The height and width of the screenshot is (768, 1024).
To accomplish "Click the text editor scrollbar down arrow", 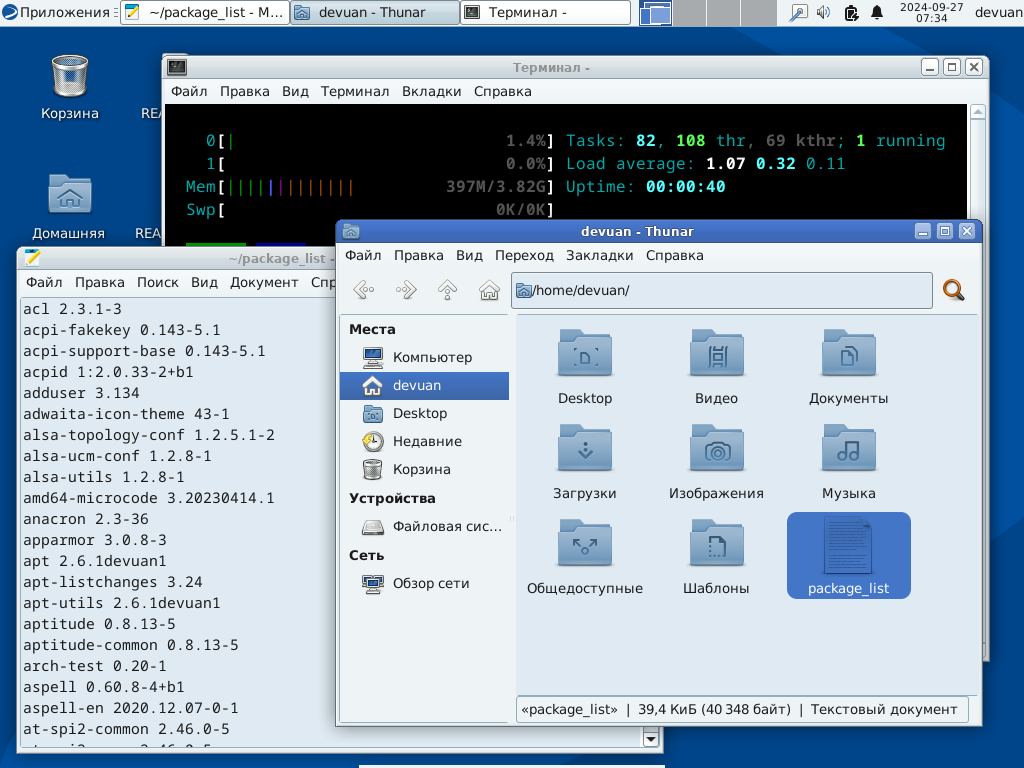I will tap(651, 739).
